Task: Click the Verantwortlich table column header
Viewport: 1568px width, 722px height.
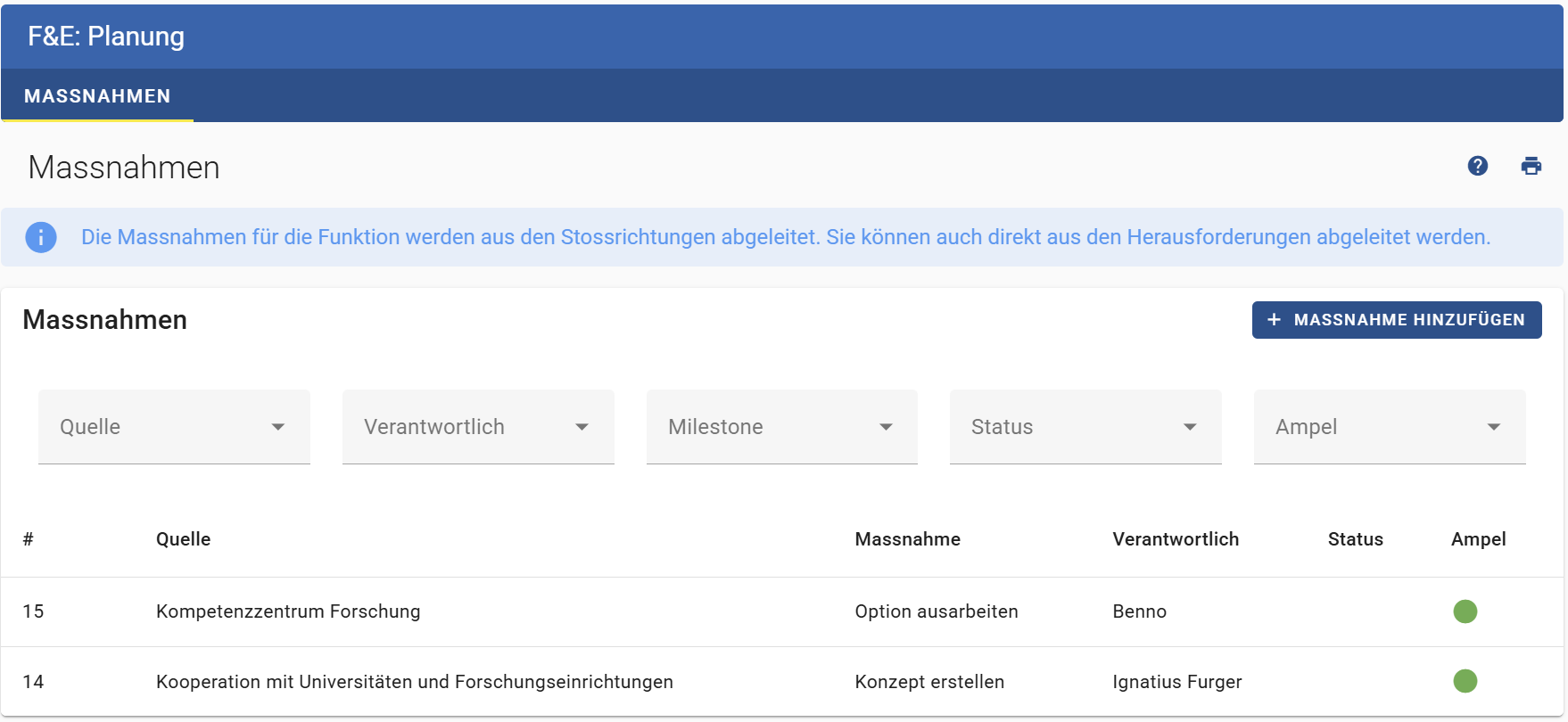Action: [x=1176, y=539]
